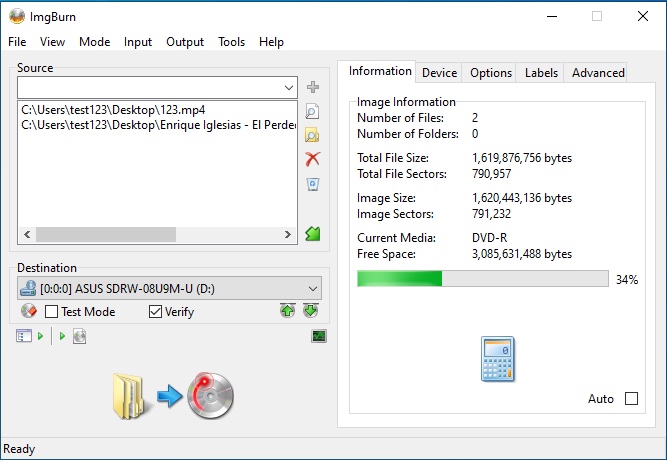The width and height of the screenshot is (667, 460).
Task: Click the disc globe icon in lower toolbar
Action: pos(80,336)
